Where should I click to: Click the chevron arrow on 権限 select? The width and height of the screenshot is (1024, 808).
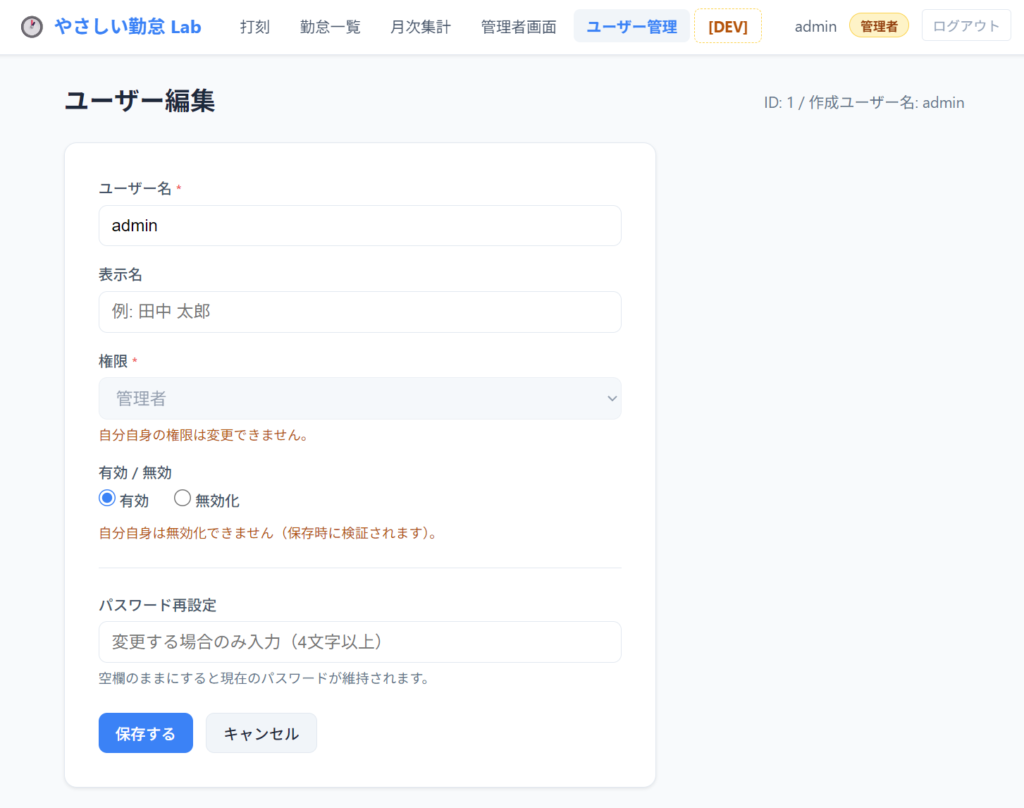[612, 398]
